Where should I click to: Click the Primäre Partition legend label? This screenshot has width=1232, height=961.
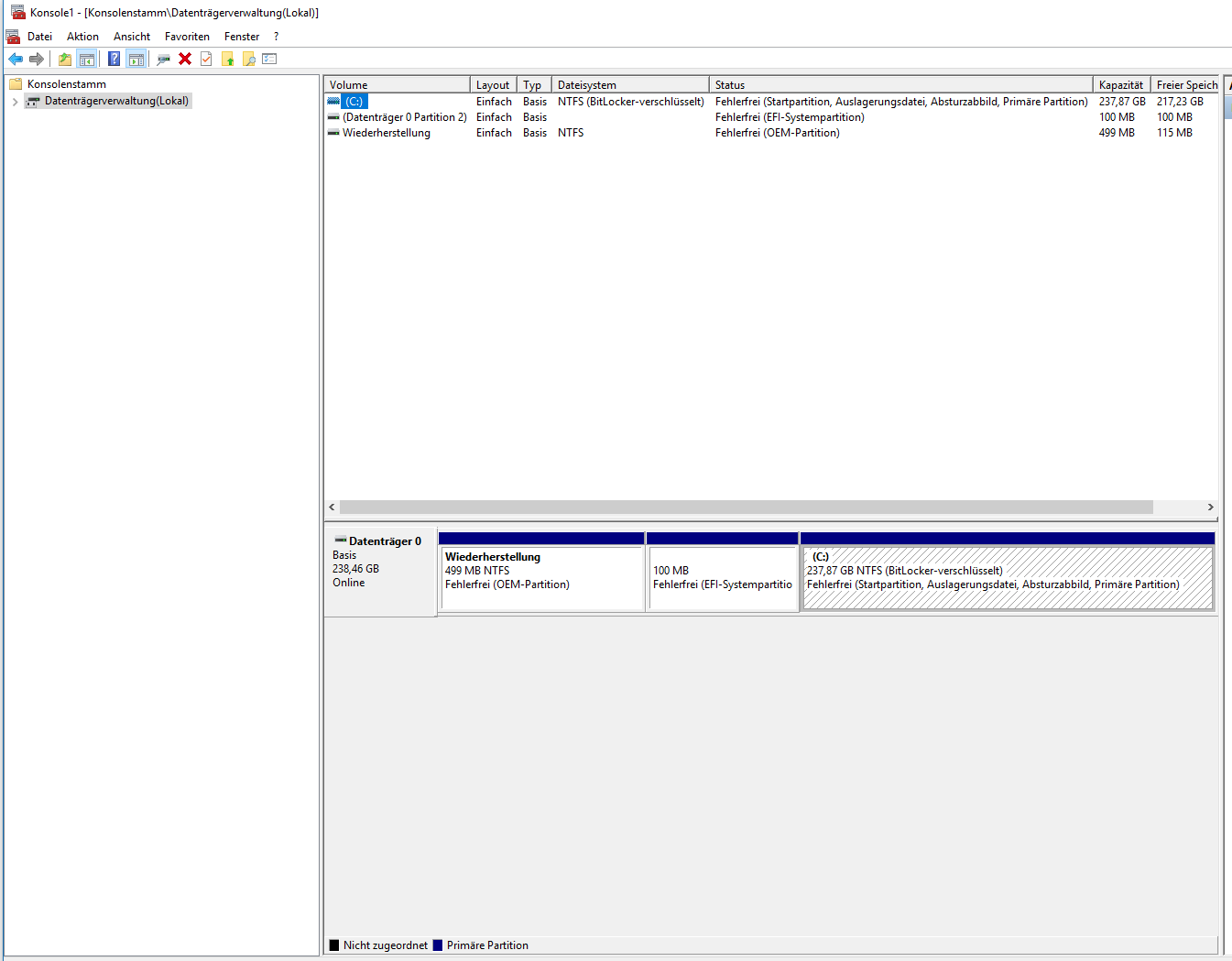click(x=487, y=945)
